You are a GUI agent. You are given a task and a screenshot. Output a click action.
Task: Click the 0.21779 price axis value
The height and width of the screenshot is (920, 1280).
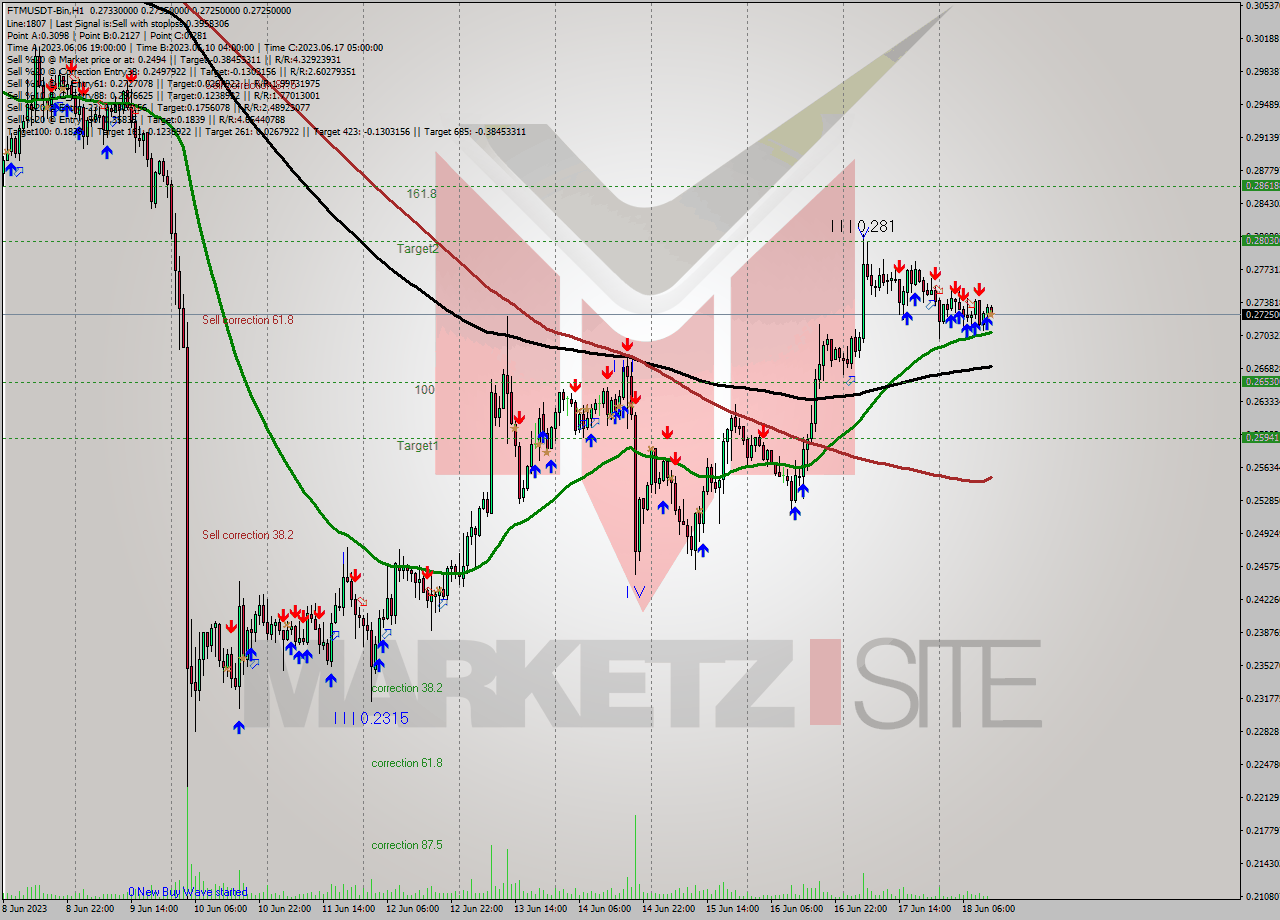pyautogui.click(x=1262, y=831)
